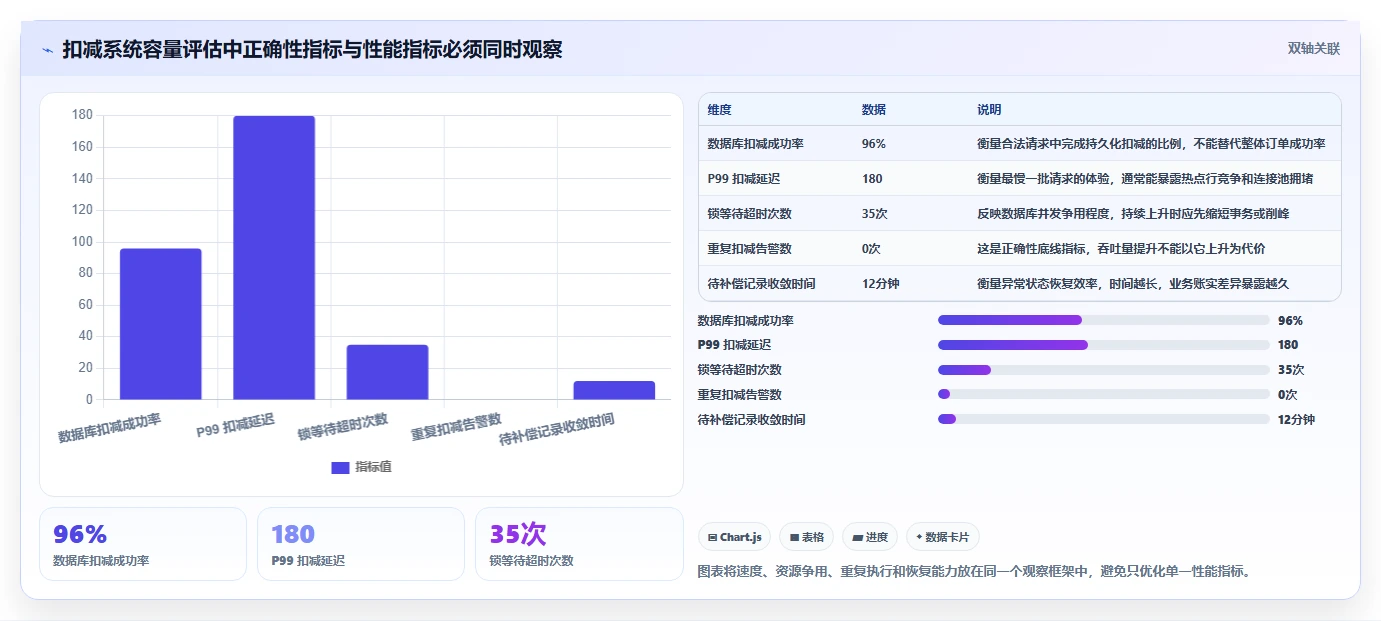Click the 重复扣减告警数 x-axis label
1381x621 pixels.
[456, 427]
